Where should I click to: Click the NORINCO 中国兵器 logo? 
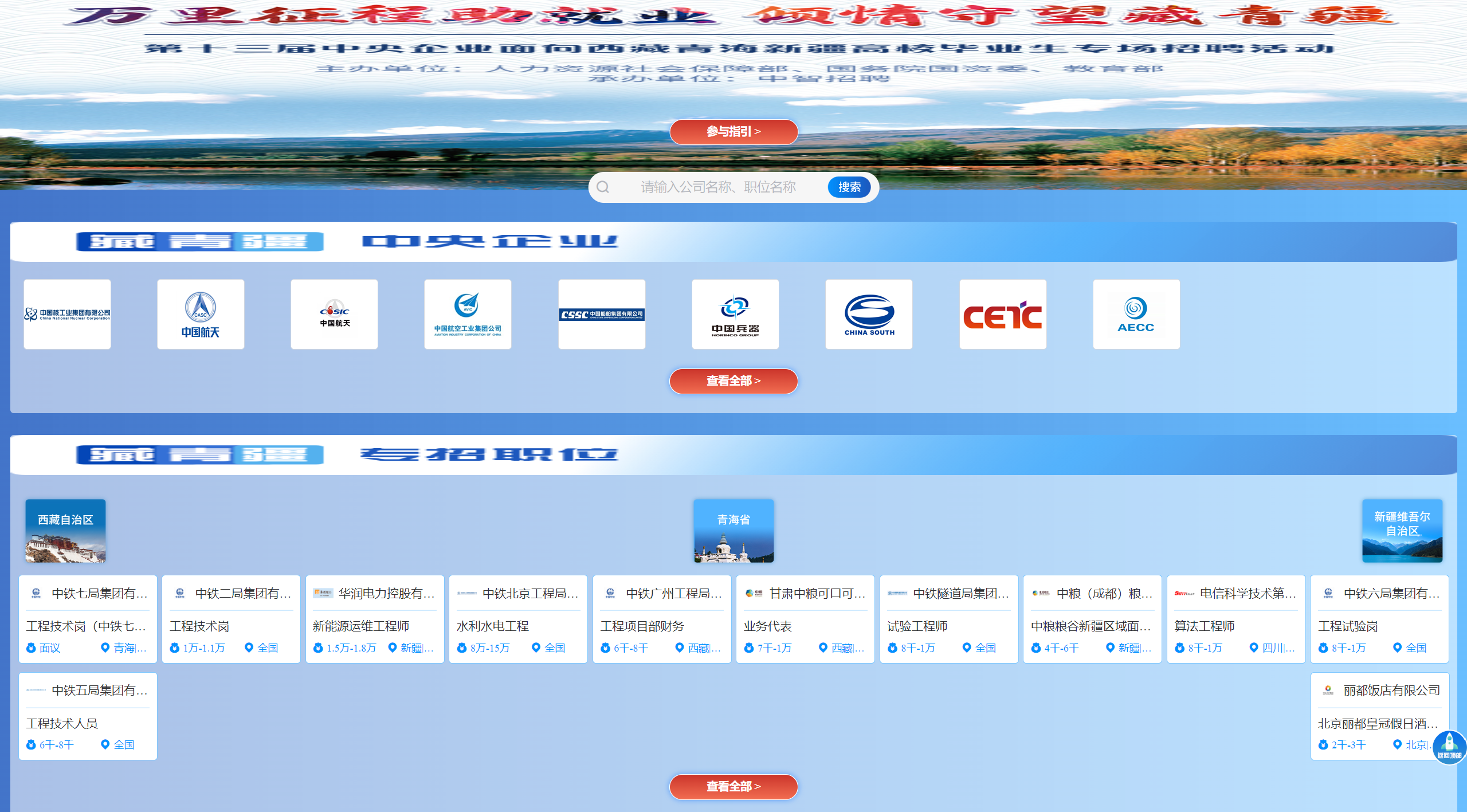[x=735, y=314]
